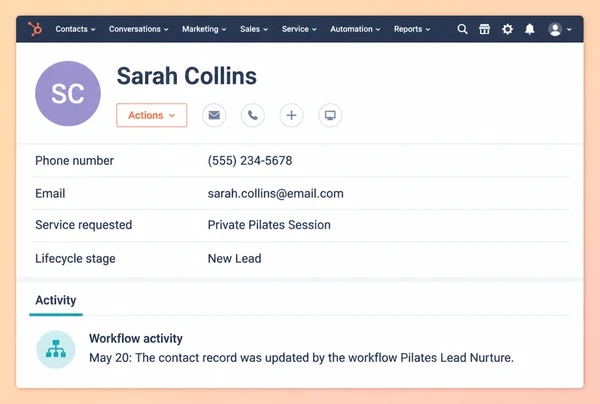The height and width of the screenshot is (404, 600).
Task: Click the Service requested label
Action: pos(83,225)
